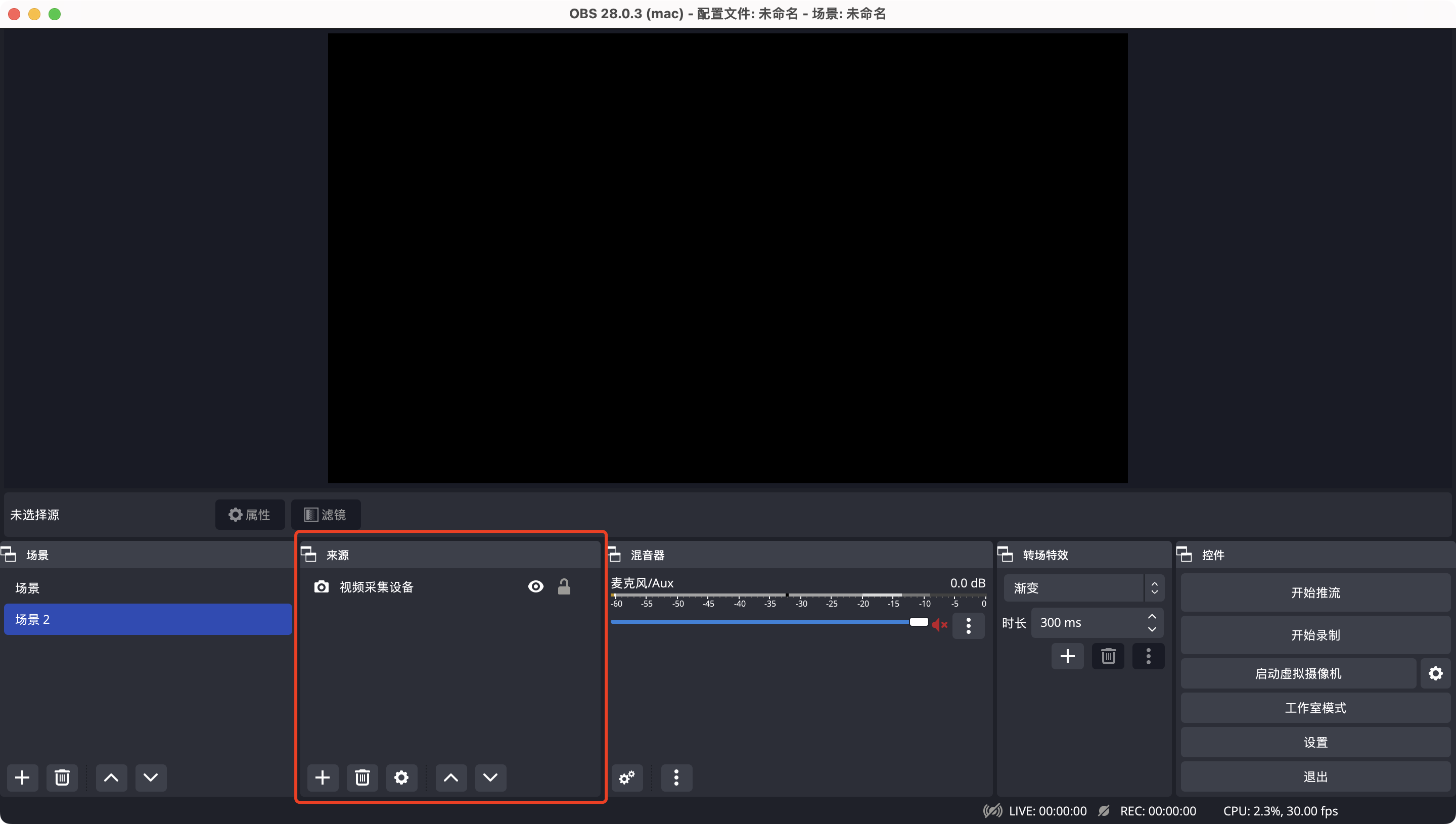Select 场景 in the scenes list
1456x824 pixels.
point(28,587)
